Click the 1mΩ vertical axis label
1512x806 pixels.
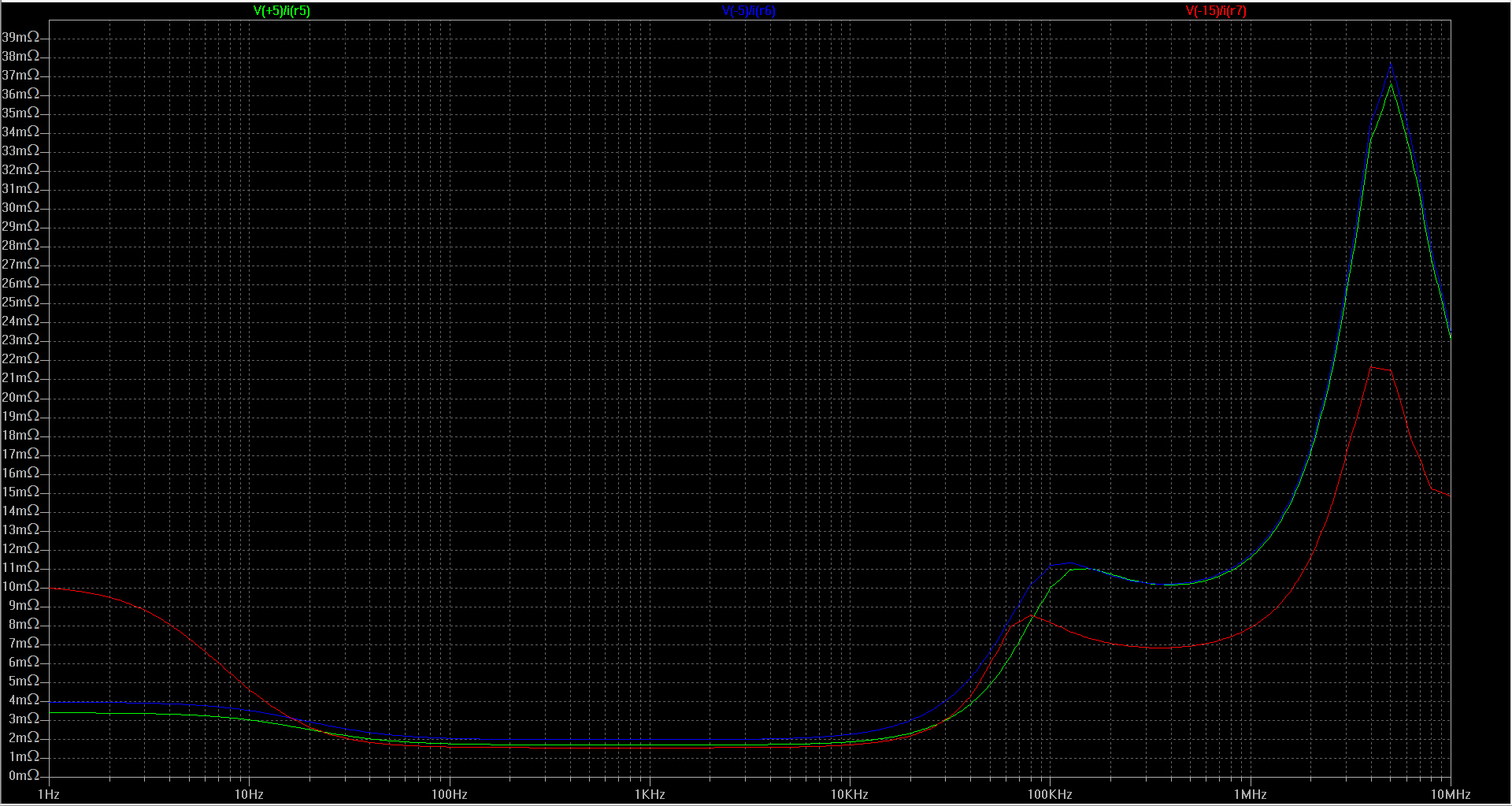click(24, 756)
